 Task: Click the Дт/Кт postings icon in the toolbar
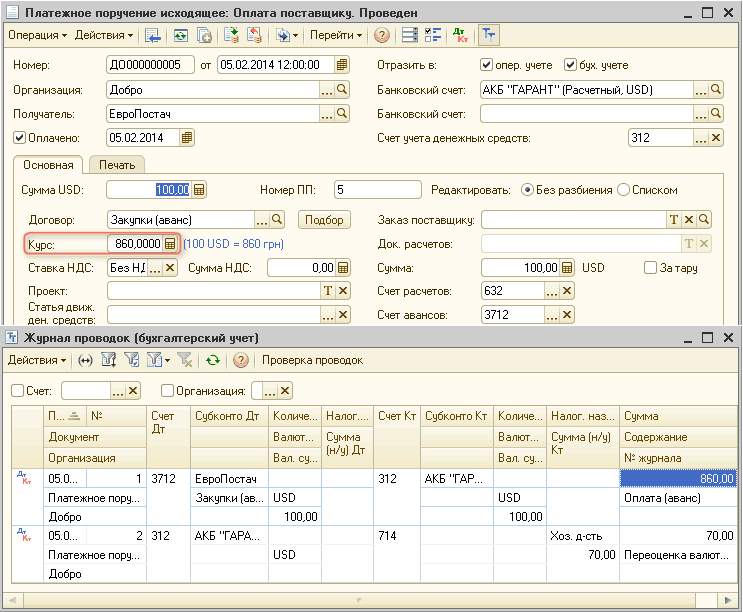click(x=460, y=35)
